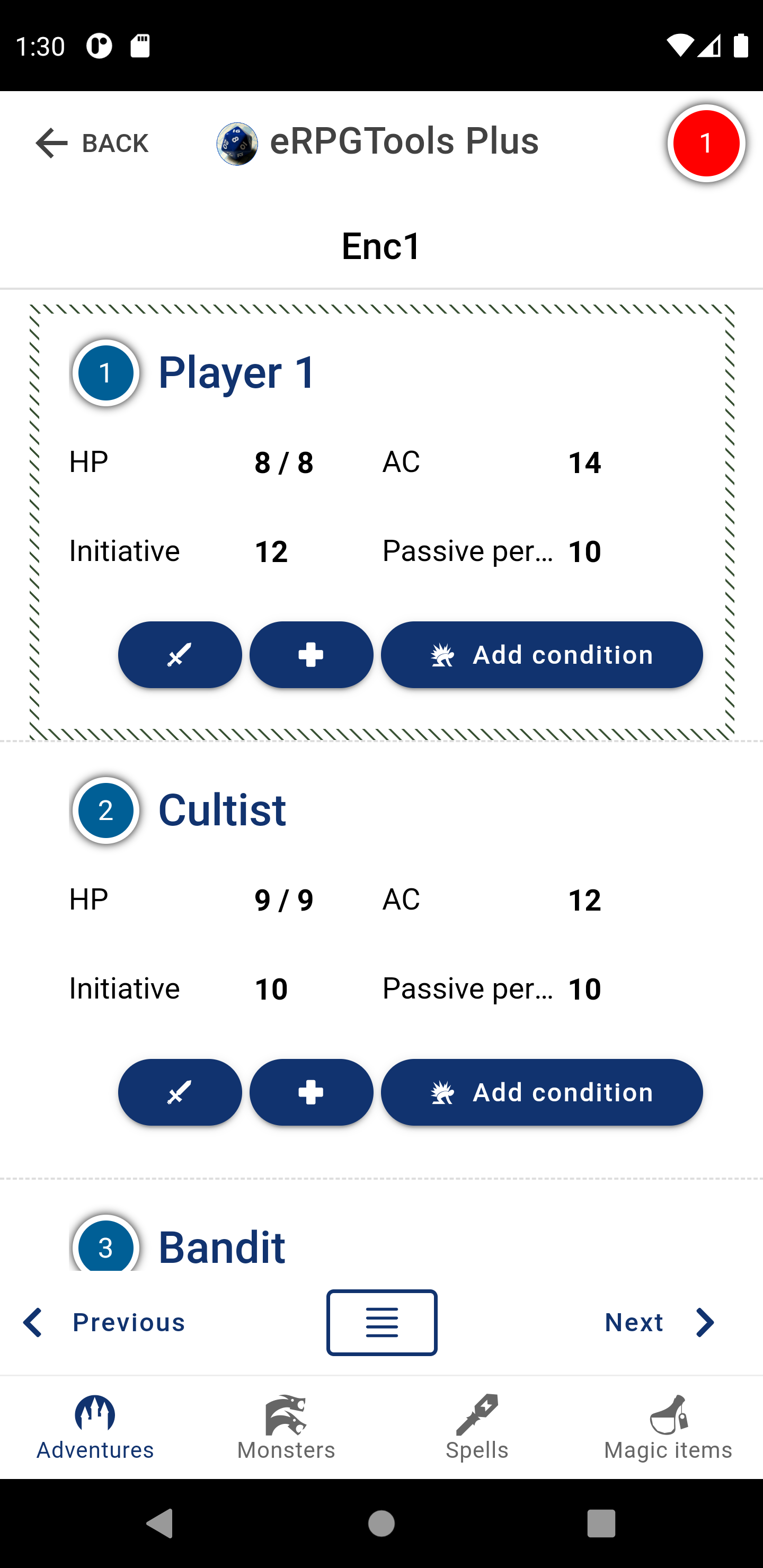763x1568 pixels.
Task: Tap the heal plus button for Cultist
Action: [x=311, y=1092]
